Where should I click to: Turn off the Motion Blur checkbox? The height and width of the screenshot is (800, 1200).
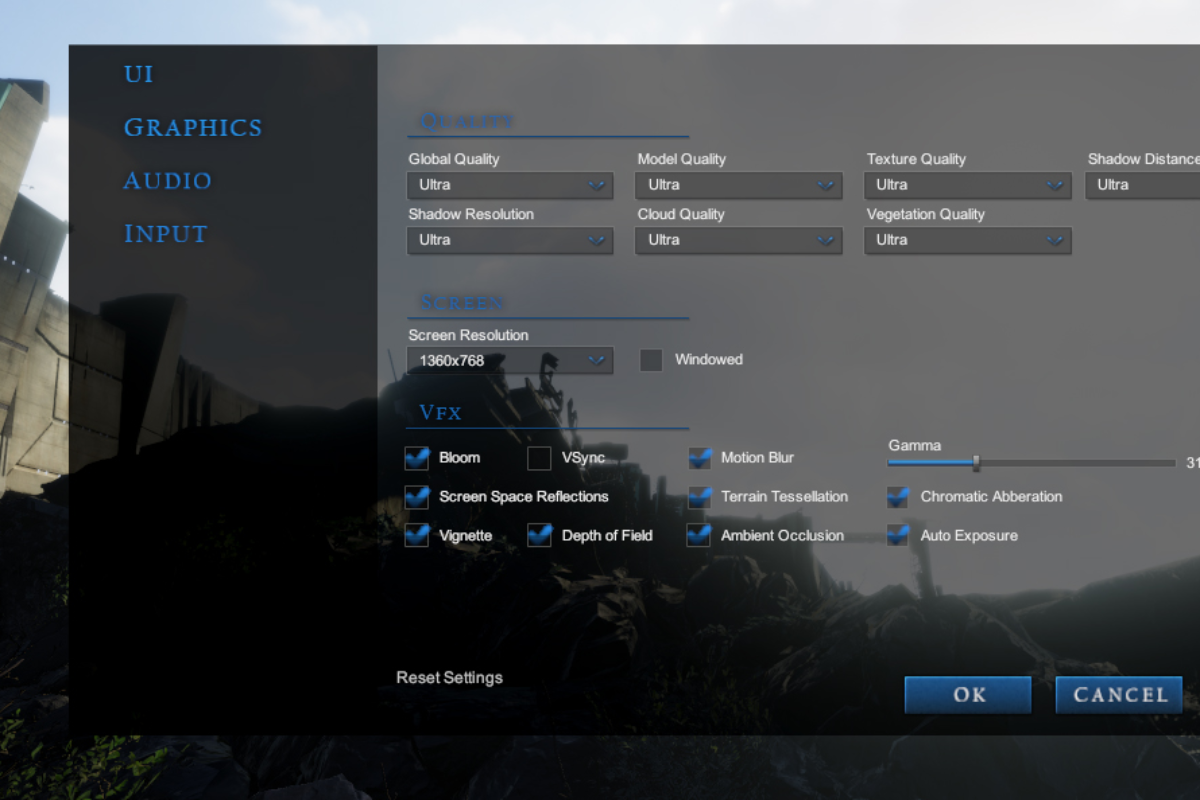coord(699,458)
